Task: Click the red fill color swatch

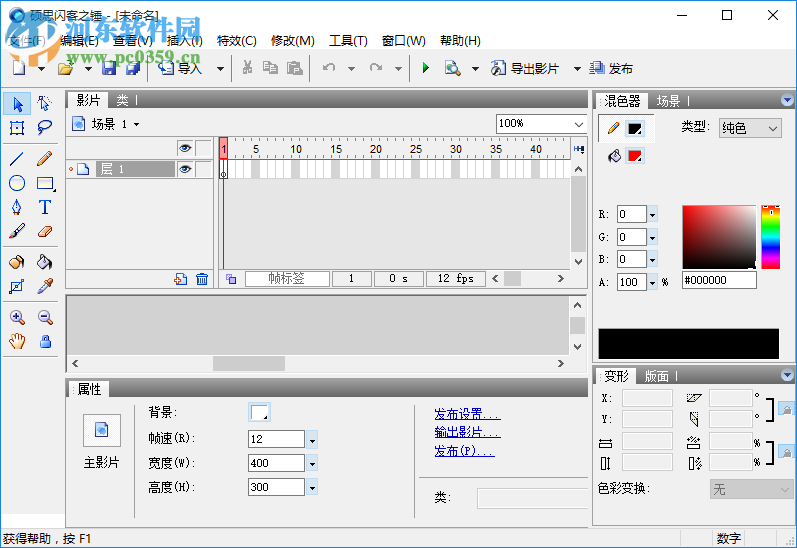Action: 635,156
